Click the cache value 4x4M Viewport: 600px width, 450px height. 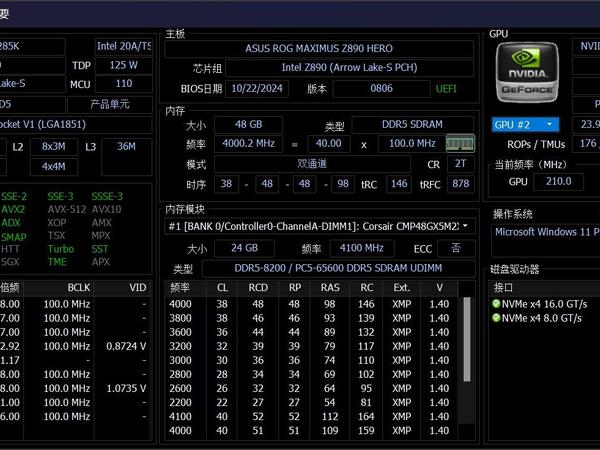pos(54,166)
